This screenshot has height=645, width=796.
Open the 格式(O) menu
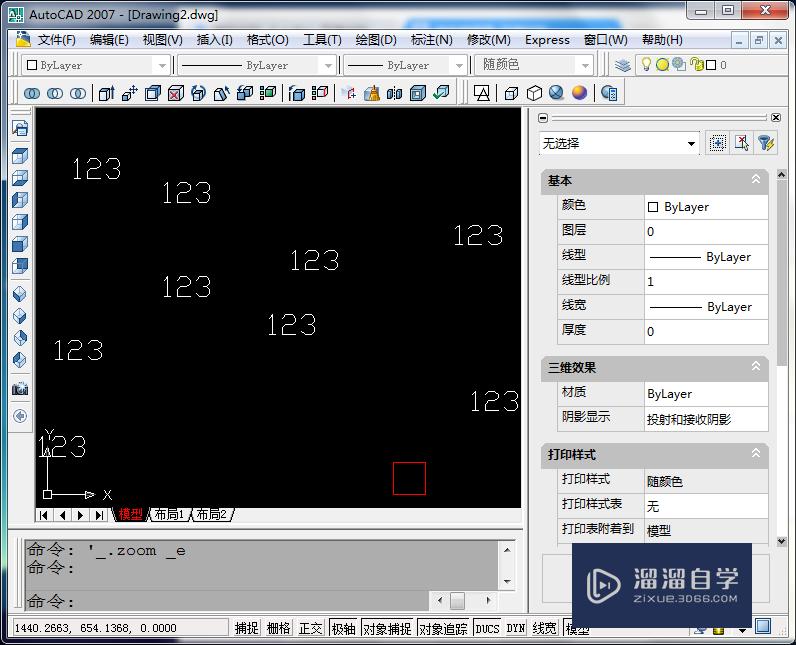tap(268, 40)
